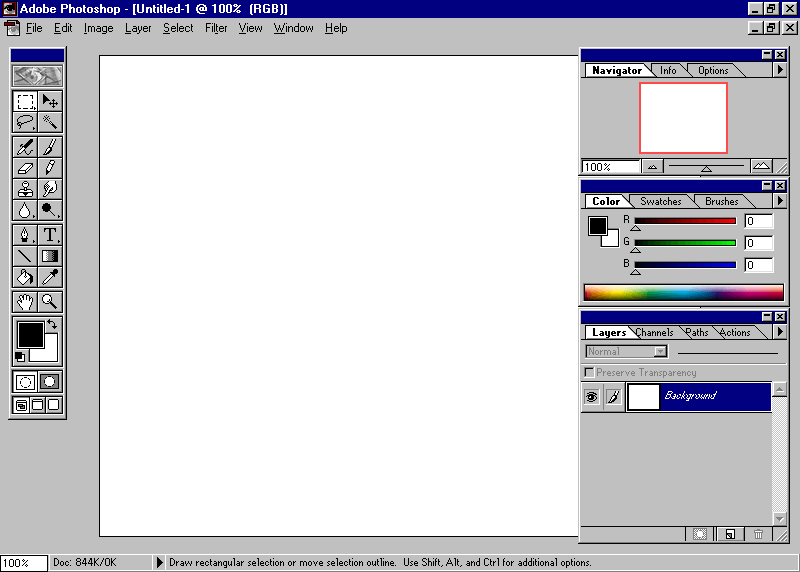The image size is (800, 572).
Task: Open the Filter menu
Action: click(x=216, y=28)
